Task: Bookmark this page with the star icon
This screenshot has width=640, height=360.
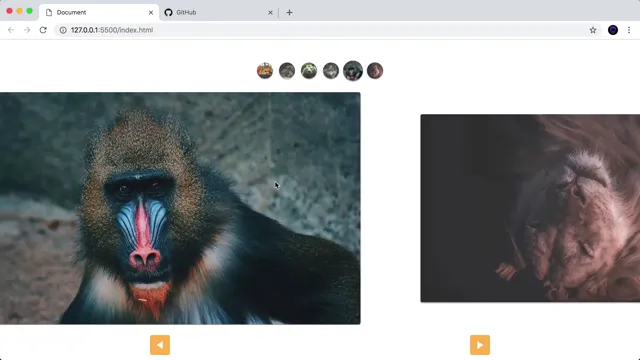Action: [593, 30]
